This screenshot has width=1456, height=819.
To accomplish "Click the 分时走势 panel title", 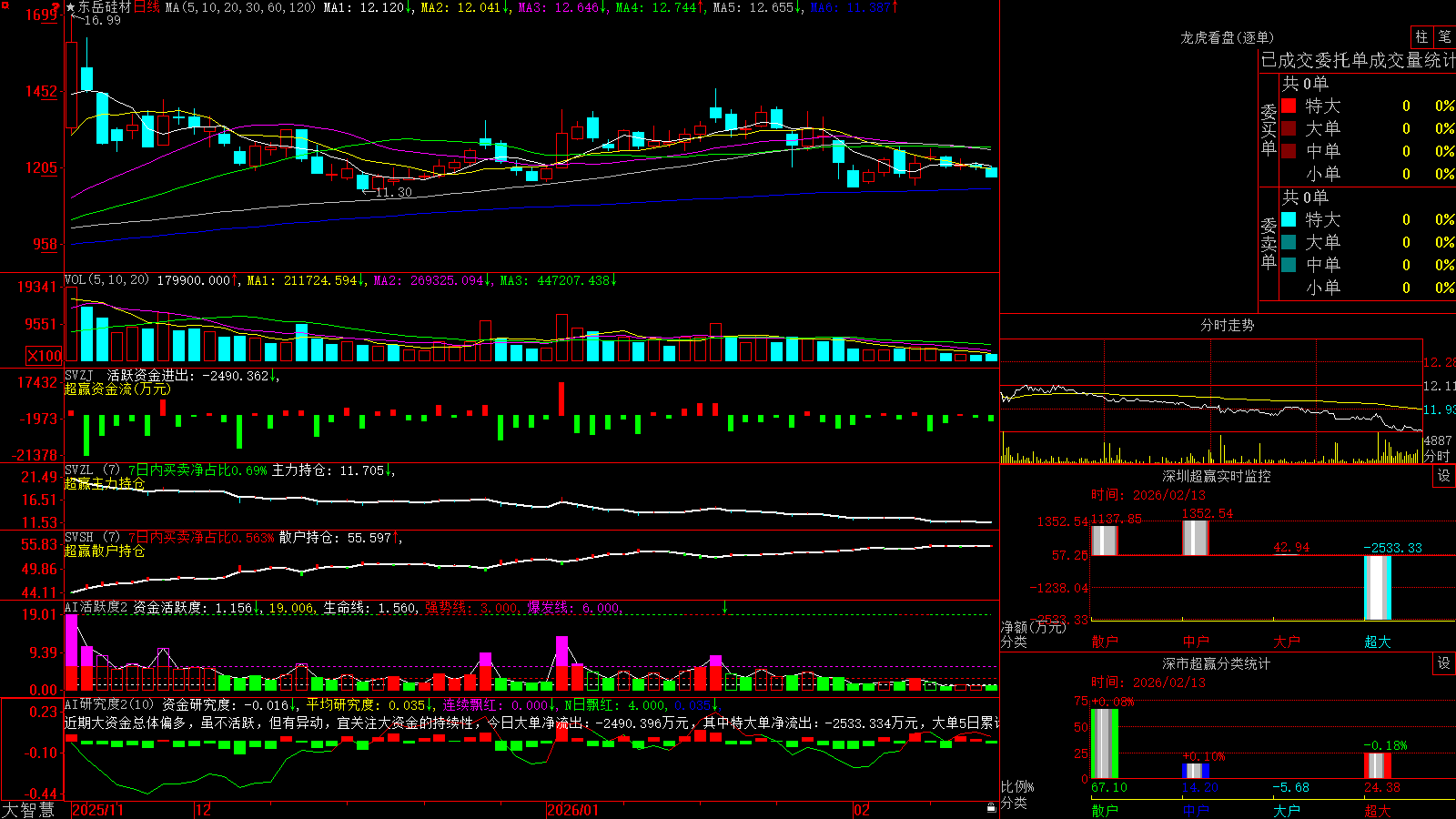I will point(1227,325).
